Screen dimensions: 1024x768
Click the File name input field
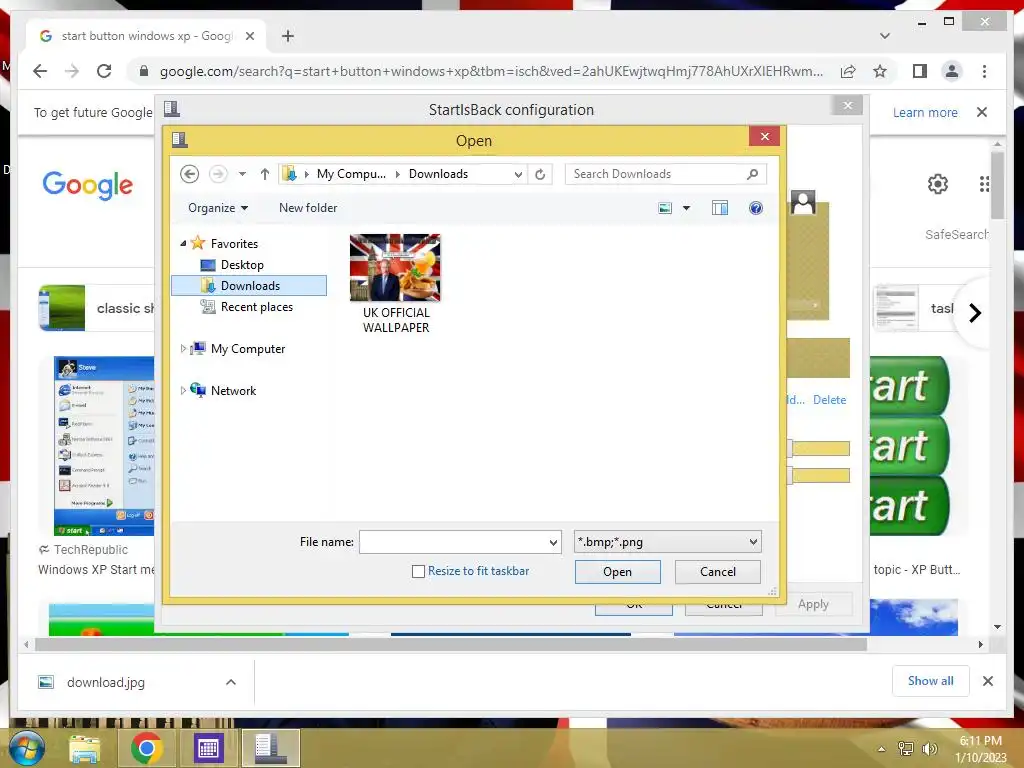click(453, 542)
